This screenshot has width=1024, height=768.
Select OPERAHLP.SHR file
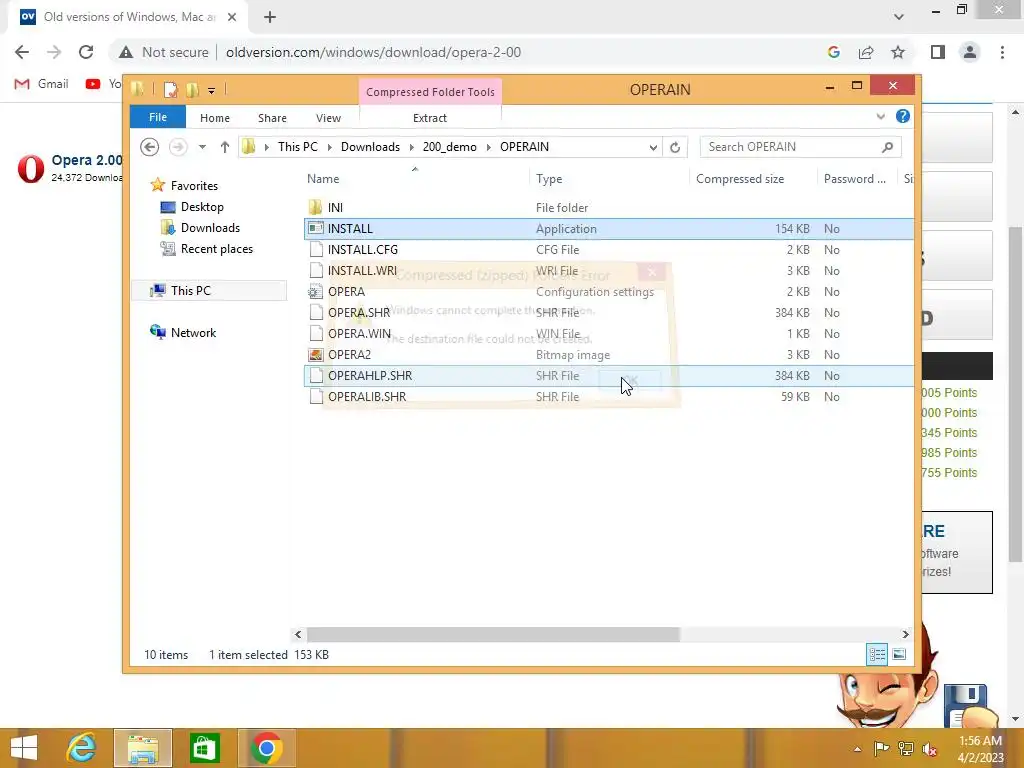click(609, 376)
